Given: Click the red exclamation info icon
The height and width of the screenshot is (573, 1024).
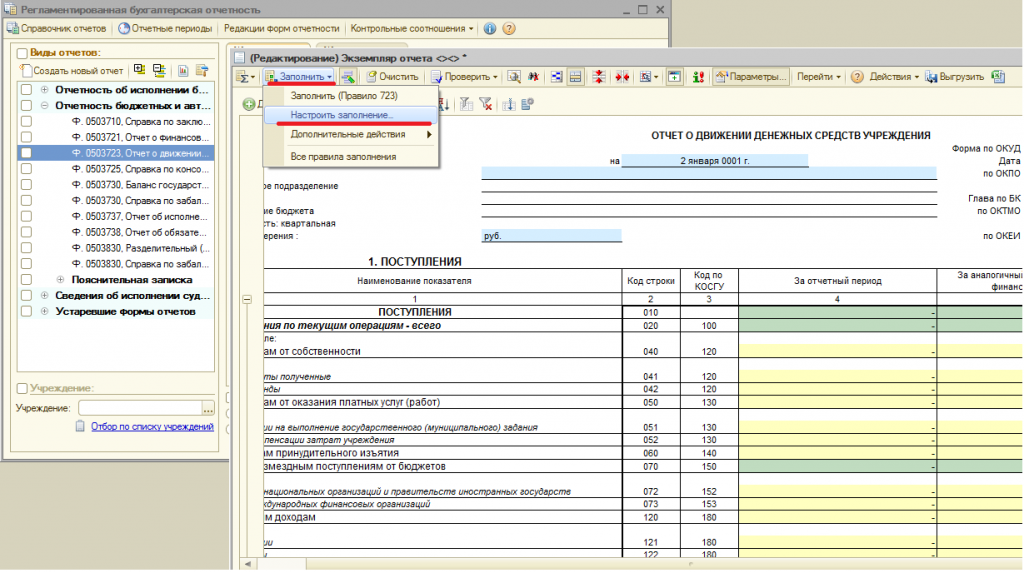Looking at the screenshot, I should coord(698,77).
